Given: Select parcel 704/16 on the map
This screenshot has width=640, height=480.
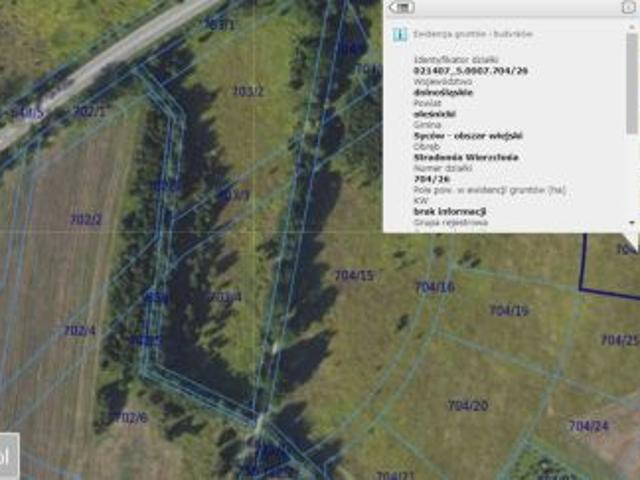Looking at the screenshot, I should (435, 287).
